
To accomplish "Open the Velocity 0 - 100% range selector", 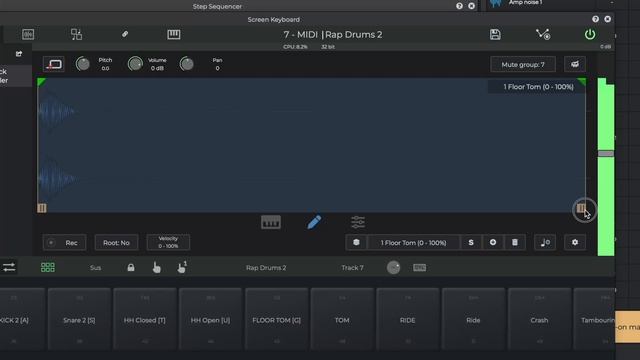I will click(x=168, y=242).
